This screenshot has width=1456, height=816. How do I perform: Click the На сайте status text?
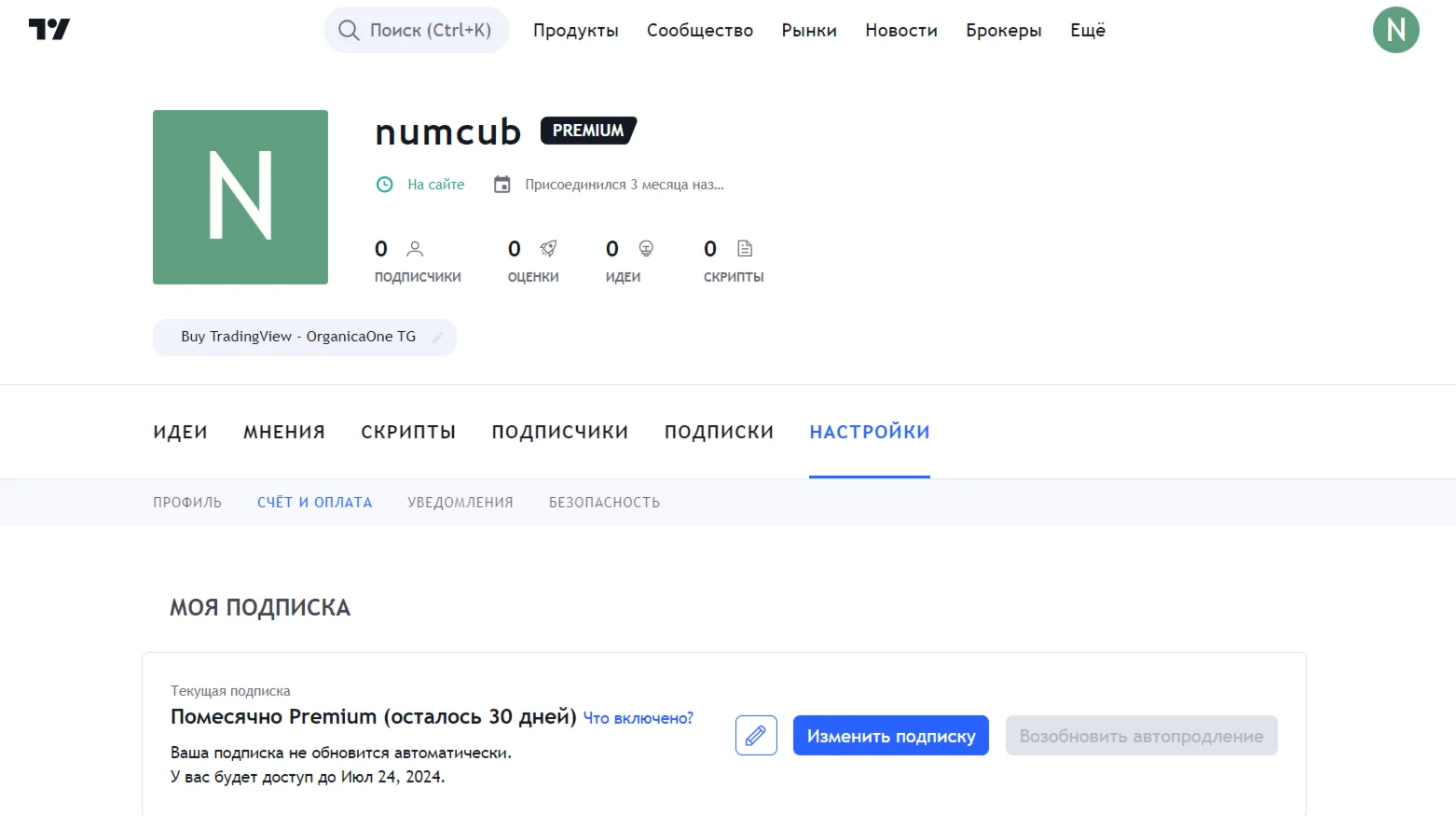(x=436, y=185)
